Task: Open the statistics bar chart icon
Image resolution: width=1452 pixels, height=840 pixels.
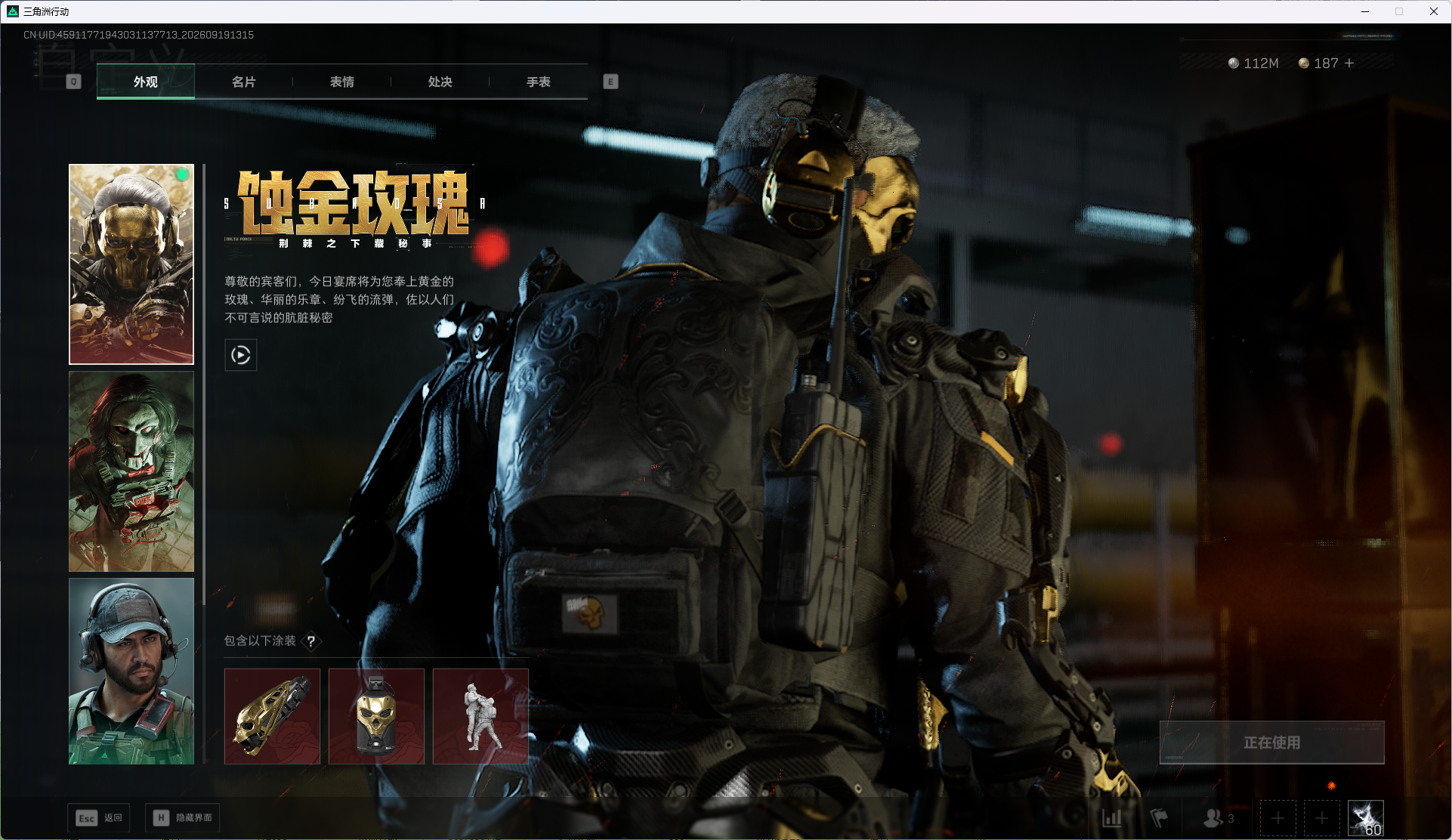Action: 1112,818
